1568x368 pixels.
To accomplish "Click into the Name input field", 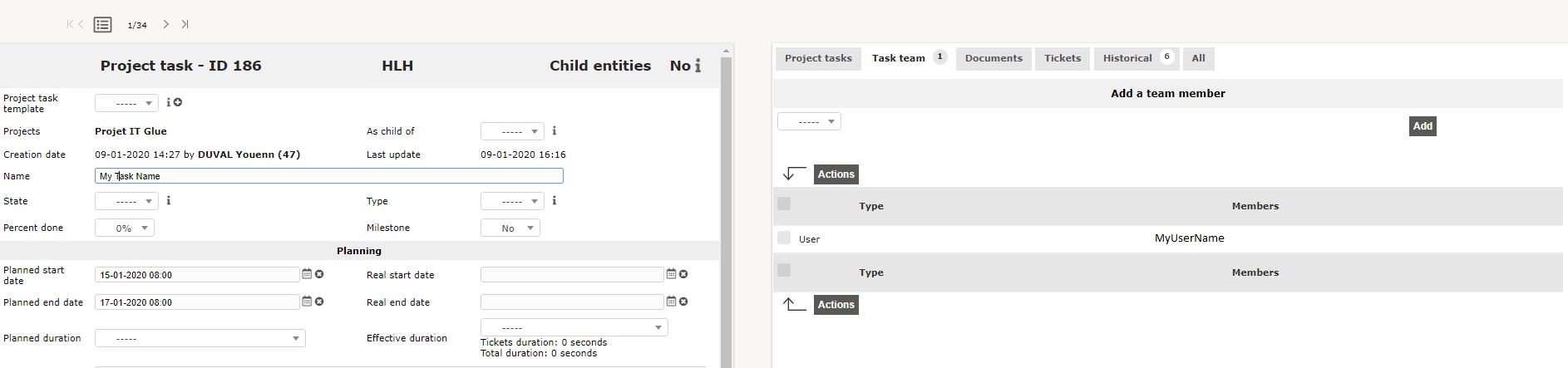I will pos(329,176).
